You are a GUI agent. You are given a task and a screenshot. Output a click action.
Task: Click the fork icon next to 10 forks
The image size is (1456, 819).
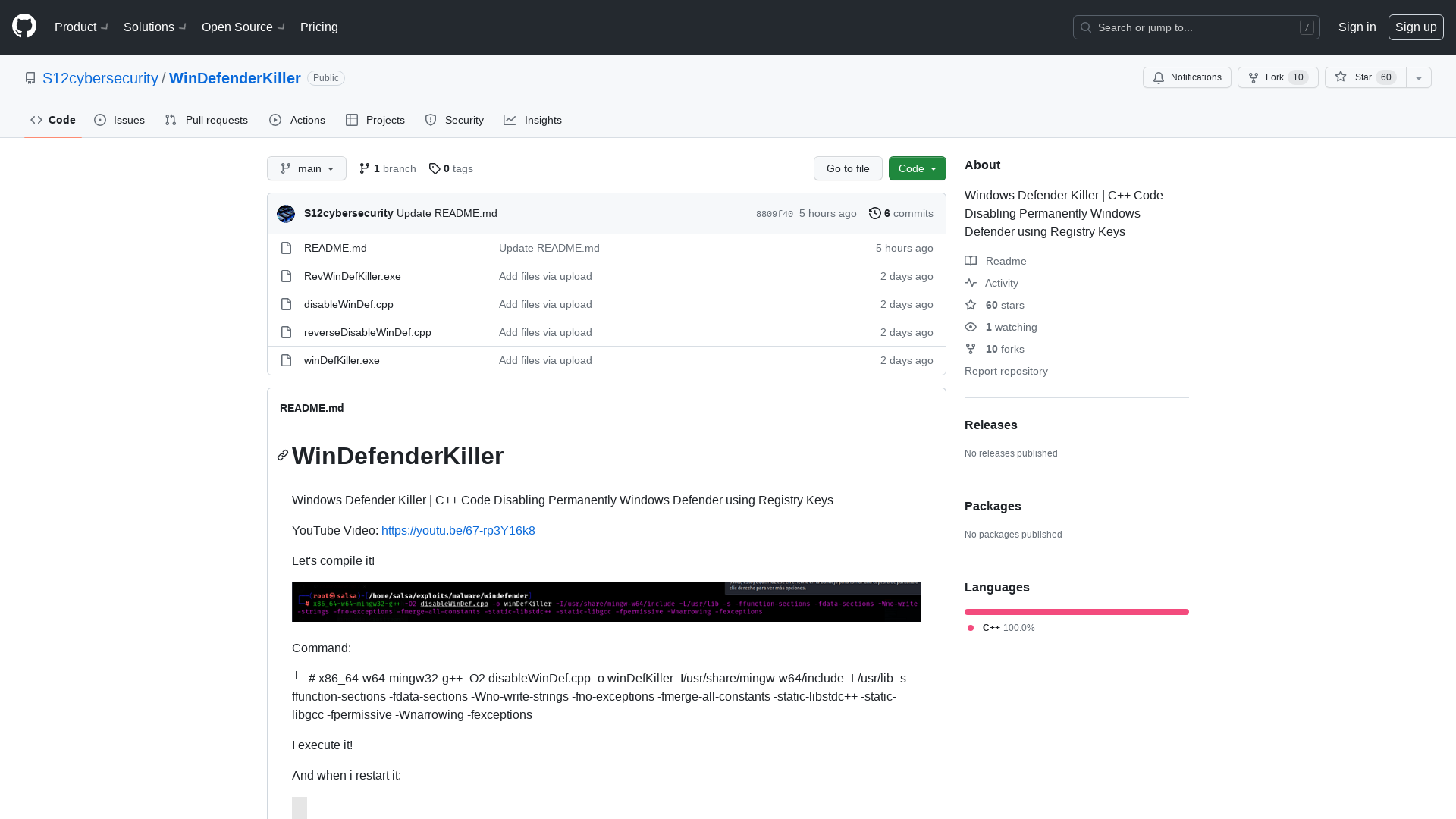coord(971,349)
